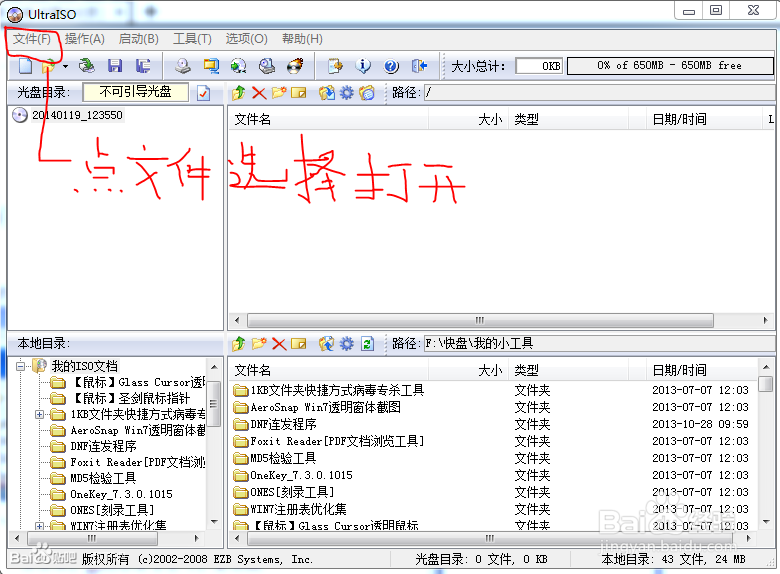Click the Save floppy disk icon
Viewport: 780px width, 574px height.
pos(115,66)
